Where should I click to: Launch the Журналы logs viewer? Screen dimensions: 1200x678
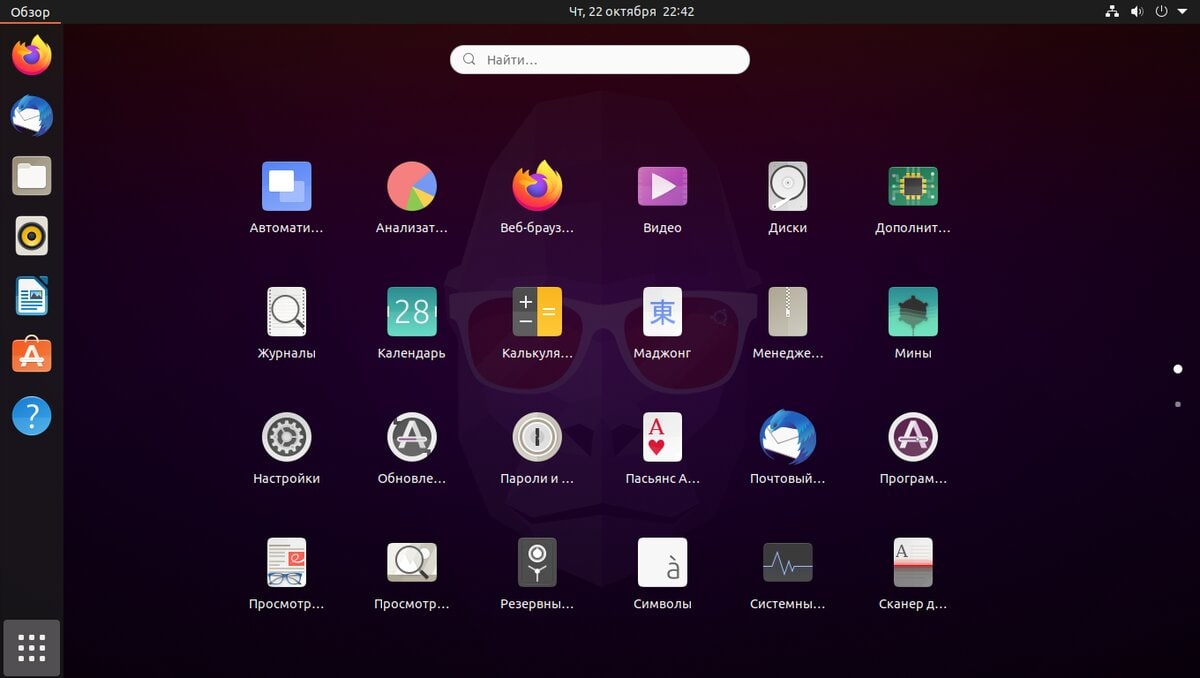[x=287, y=312]
